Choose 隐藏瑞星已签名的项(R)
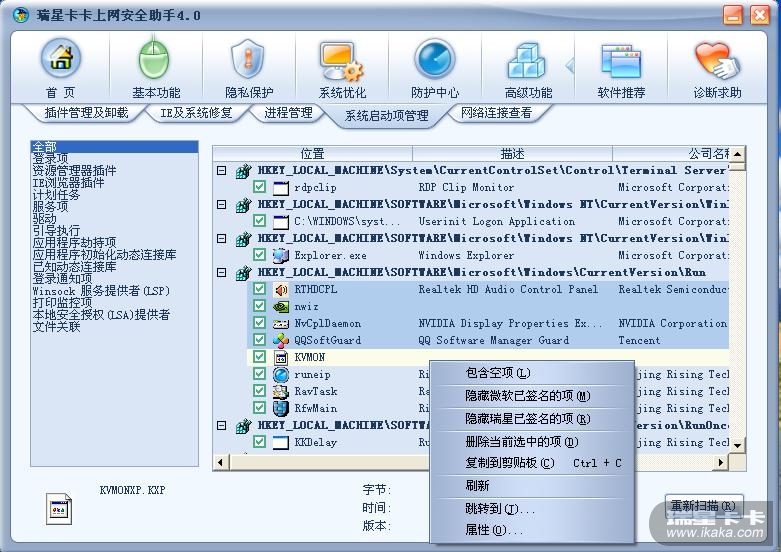 [531, 419]
